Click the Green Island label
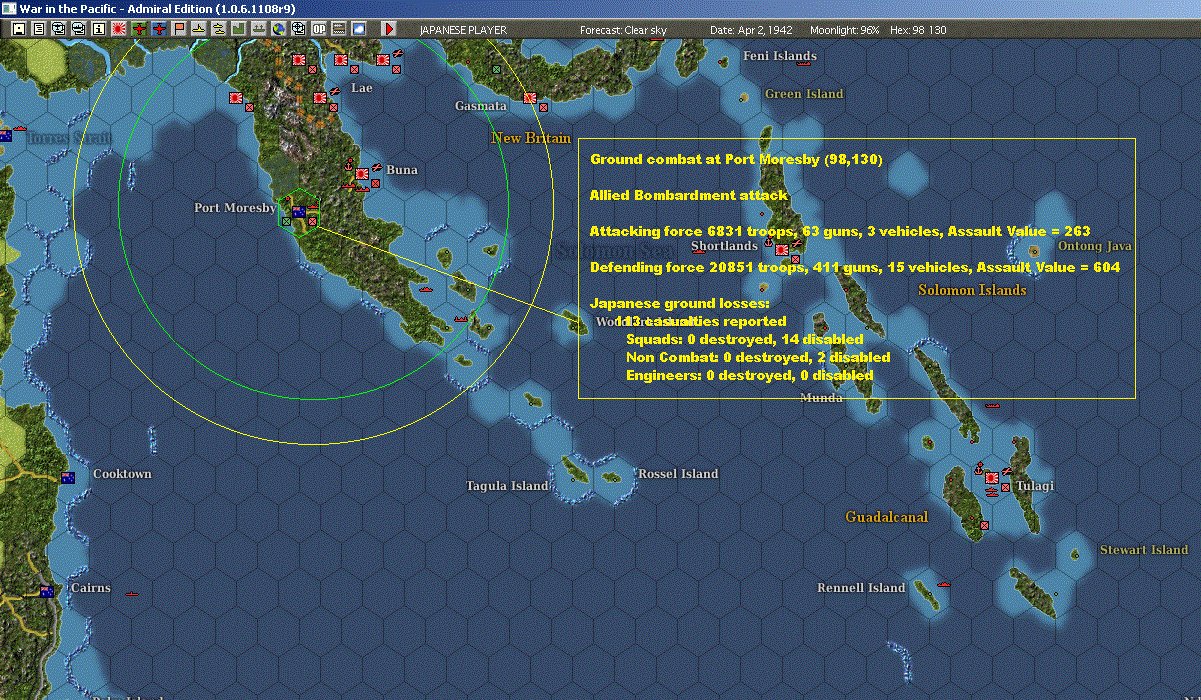1201x700 pixels. tap(804, 94)
